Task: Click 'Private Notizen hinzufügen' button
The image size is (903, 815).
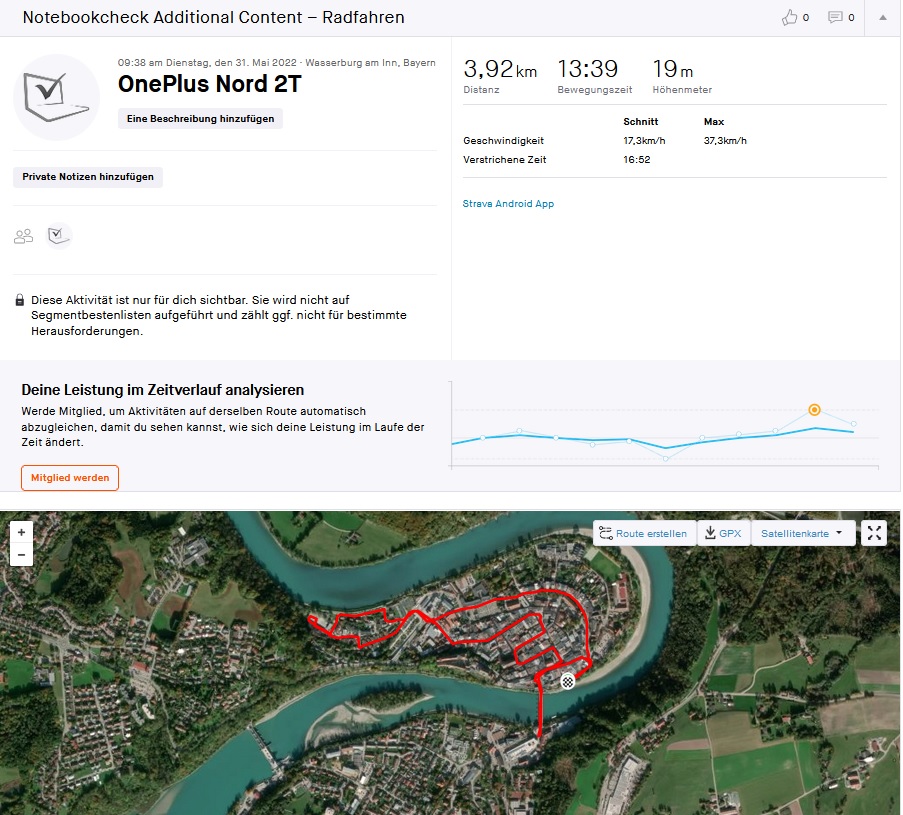Action: (88, 177)
